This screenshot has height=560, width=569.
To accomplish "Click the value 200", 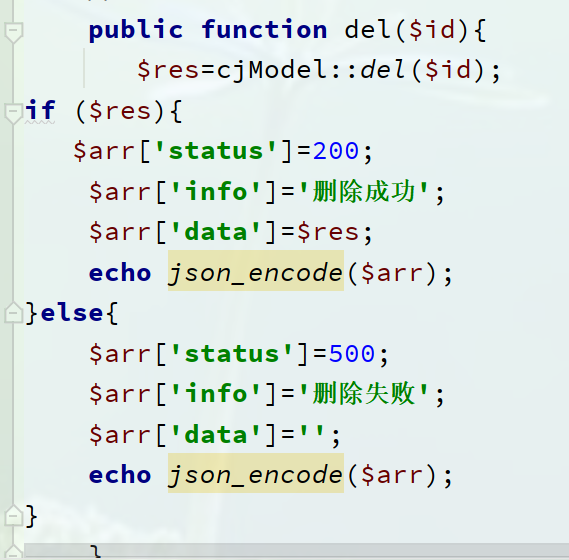I will coord(336,151).
